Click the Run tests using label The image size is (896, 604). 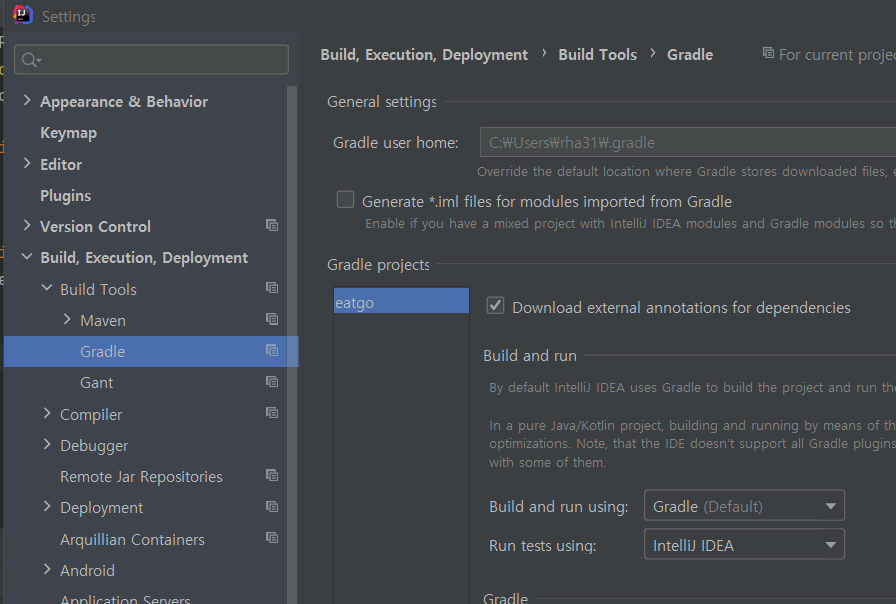[x=542, y=546]
